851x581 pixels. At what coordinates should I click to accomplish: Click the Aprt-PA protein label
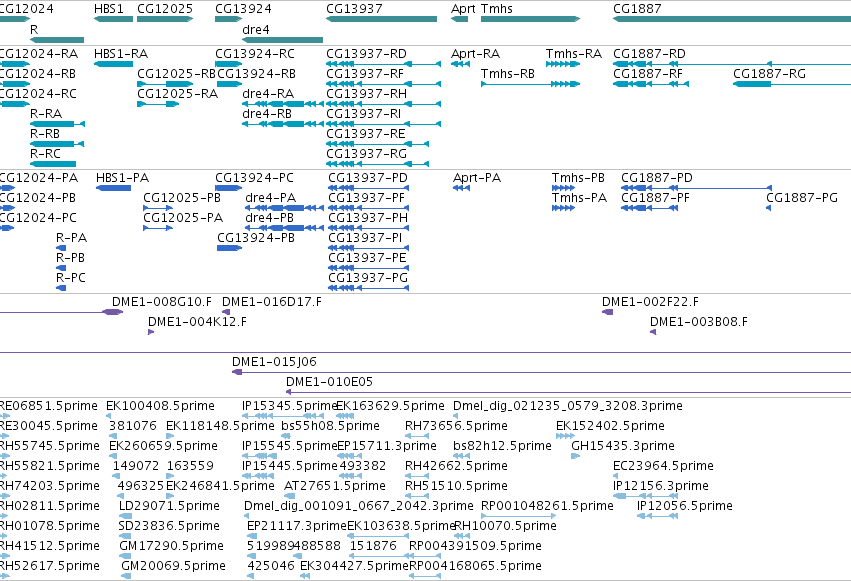(477, 178)
